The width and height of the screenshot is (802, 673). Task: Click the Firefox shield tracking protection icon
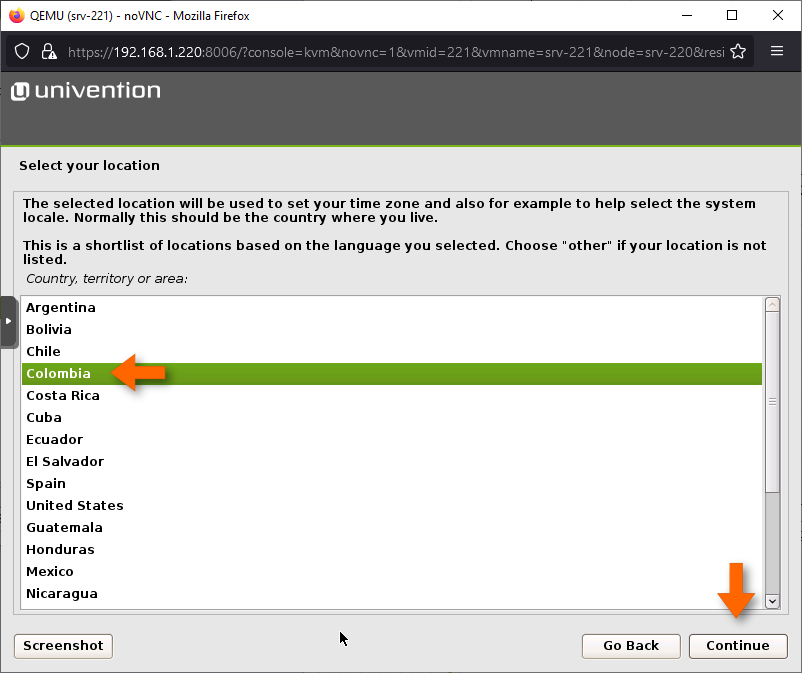pyautogui.click(x=23, y=51)
